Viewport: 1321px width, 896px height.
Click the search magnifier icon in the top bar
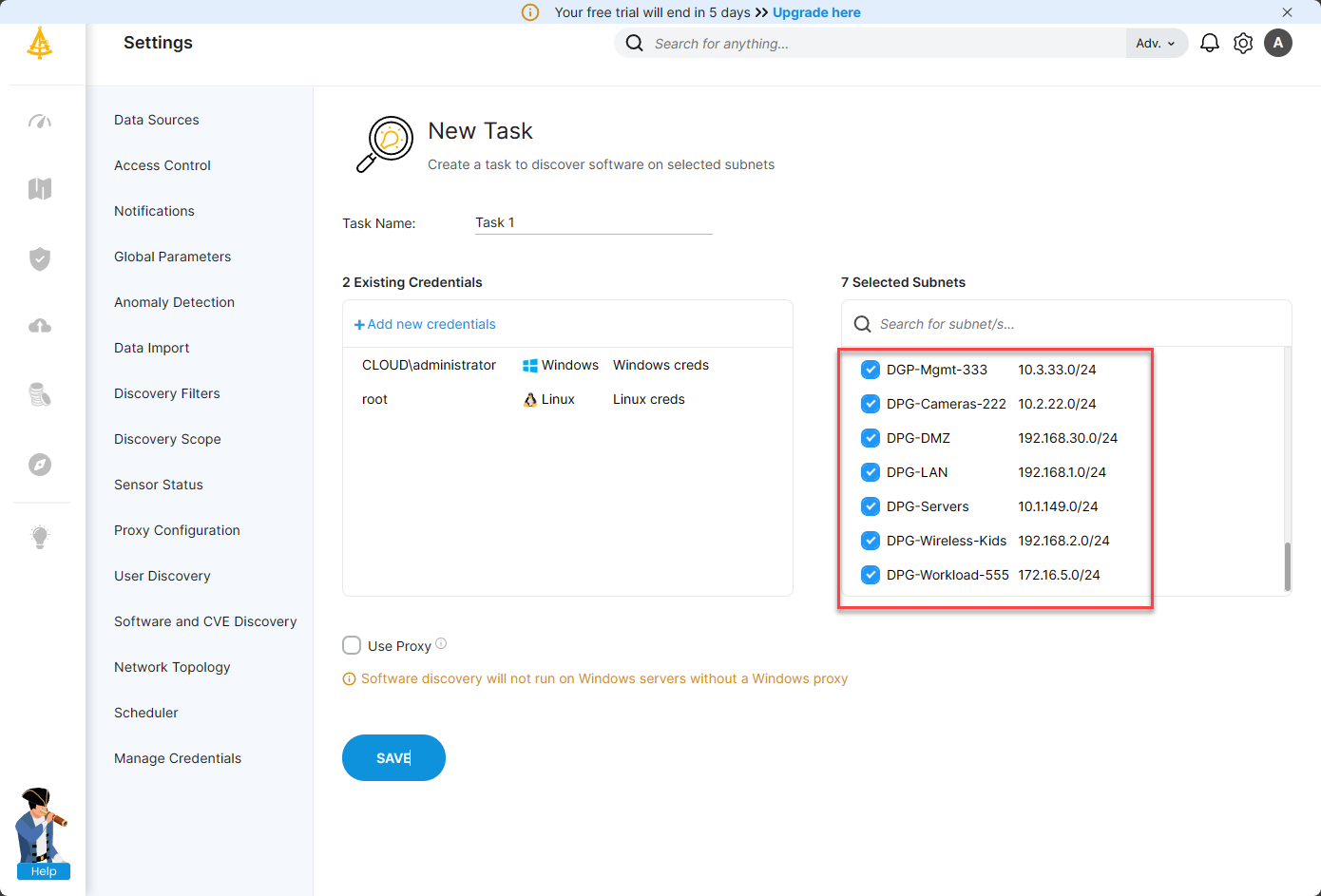[x=635, y=44]
